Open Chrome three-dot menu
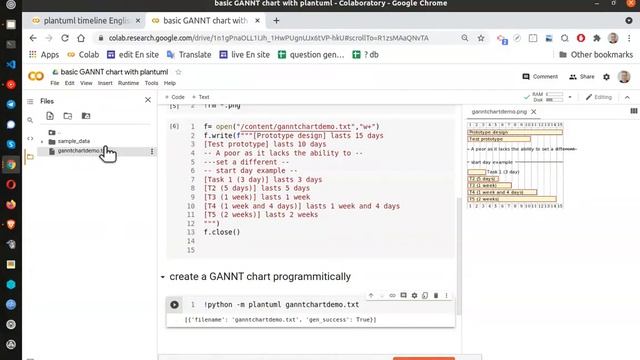The image size is (640, 360). [629, 38]
